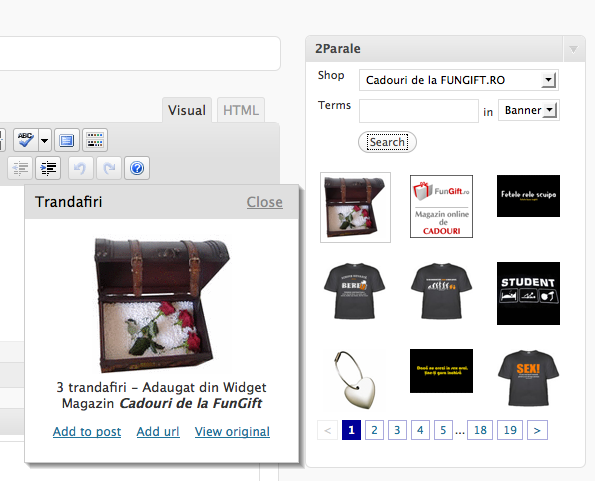Switch to the Visual editor tab
595x481 pixels.
(187, 110)
